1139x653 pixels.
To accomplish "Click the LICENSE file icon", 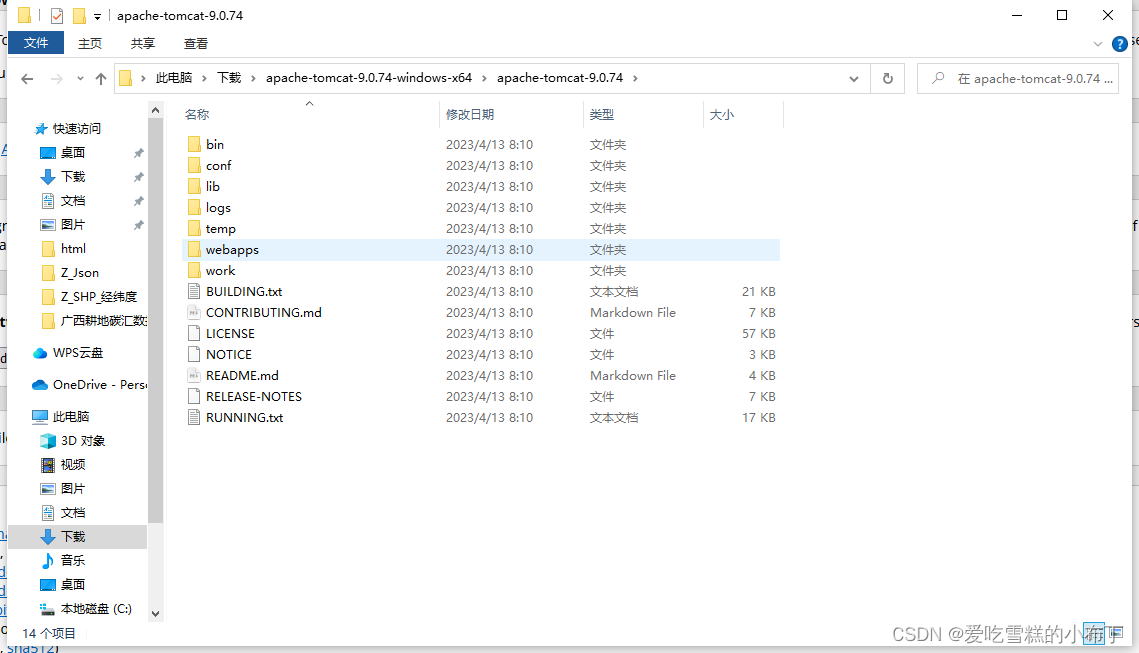I will (194, 333).
